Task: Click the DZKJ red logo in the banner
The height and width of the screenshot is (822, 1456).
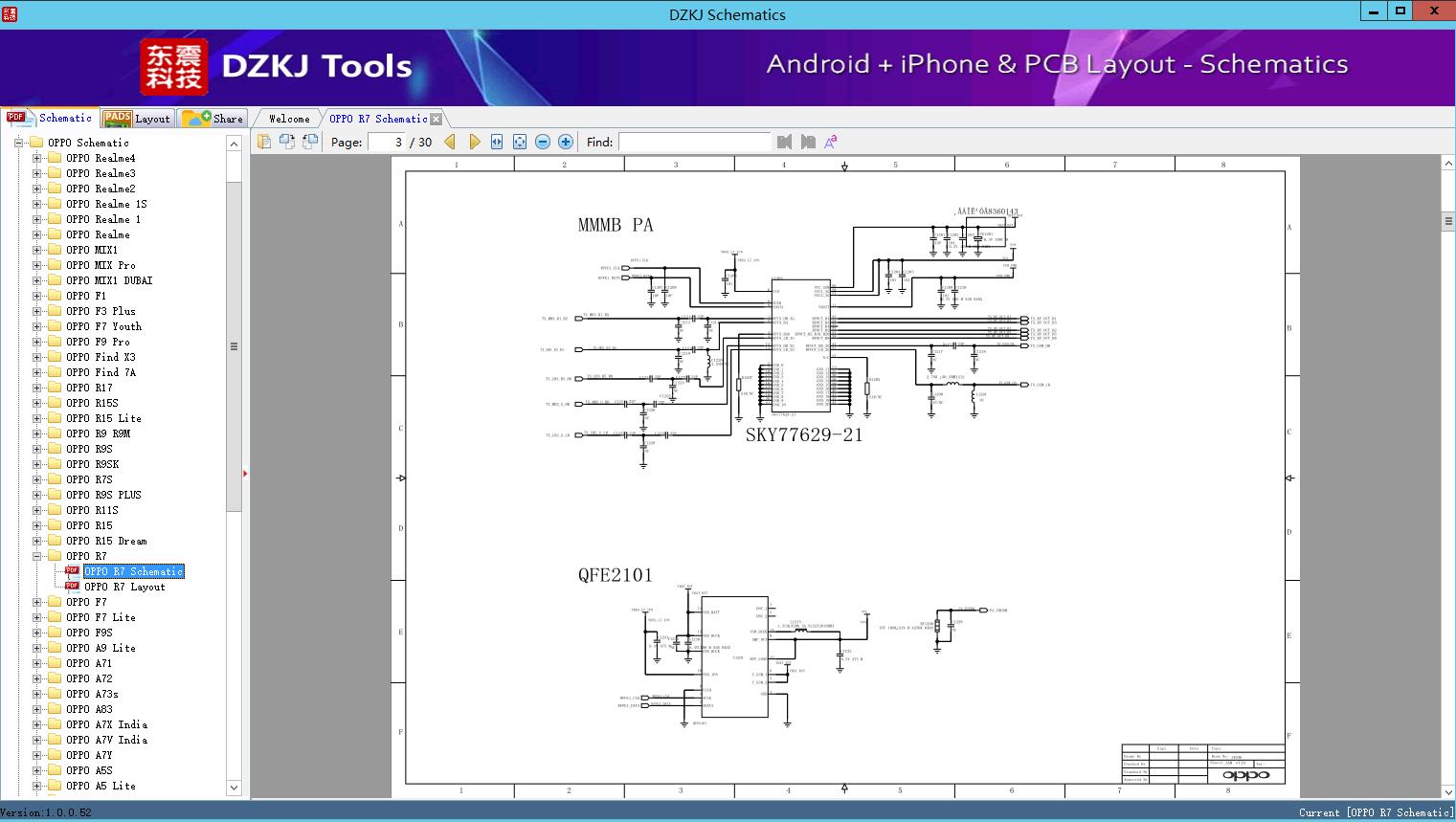Action: [x=174, y=67]
